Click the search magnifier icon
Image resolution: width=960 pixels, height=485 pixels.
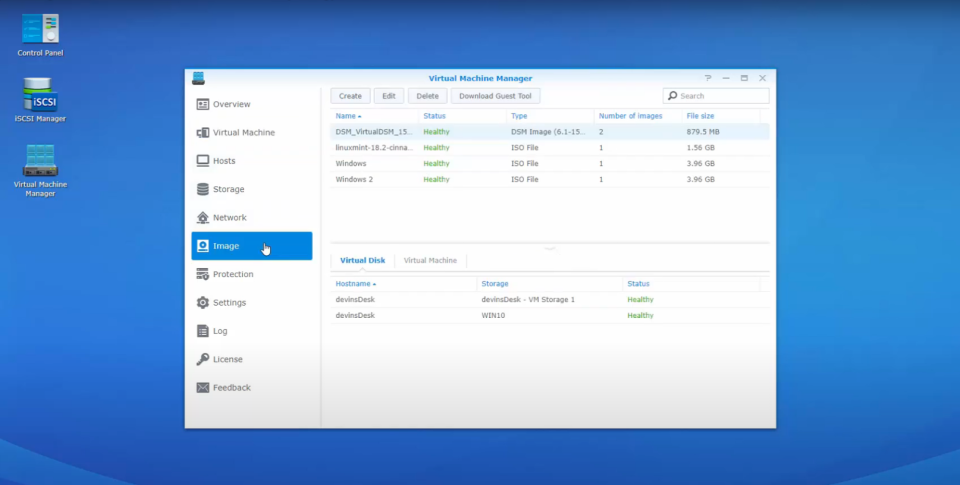point(673,96)
